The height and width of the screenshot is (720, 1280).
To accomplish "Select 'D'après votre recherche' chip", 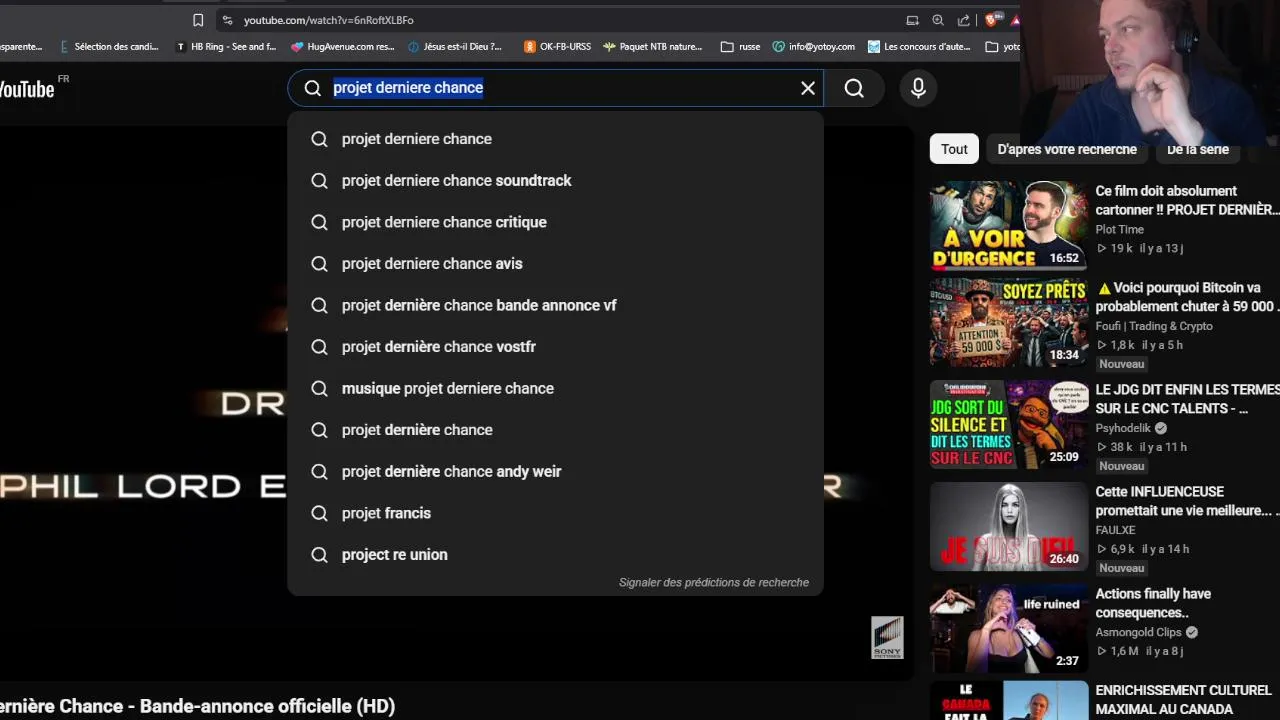I will [1067, 149].
